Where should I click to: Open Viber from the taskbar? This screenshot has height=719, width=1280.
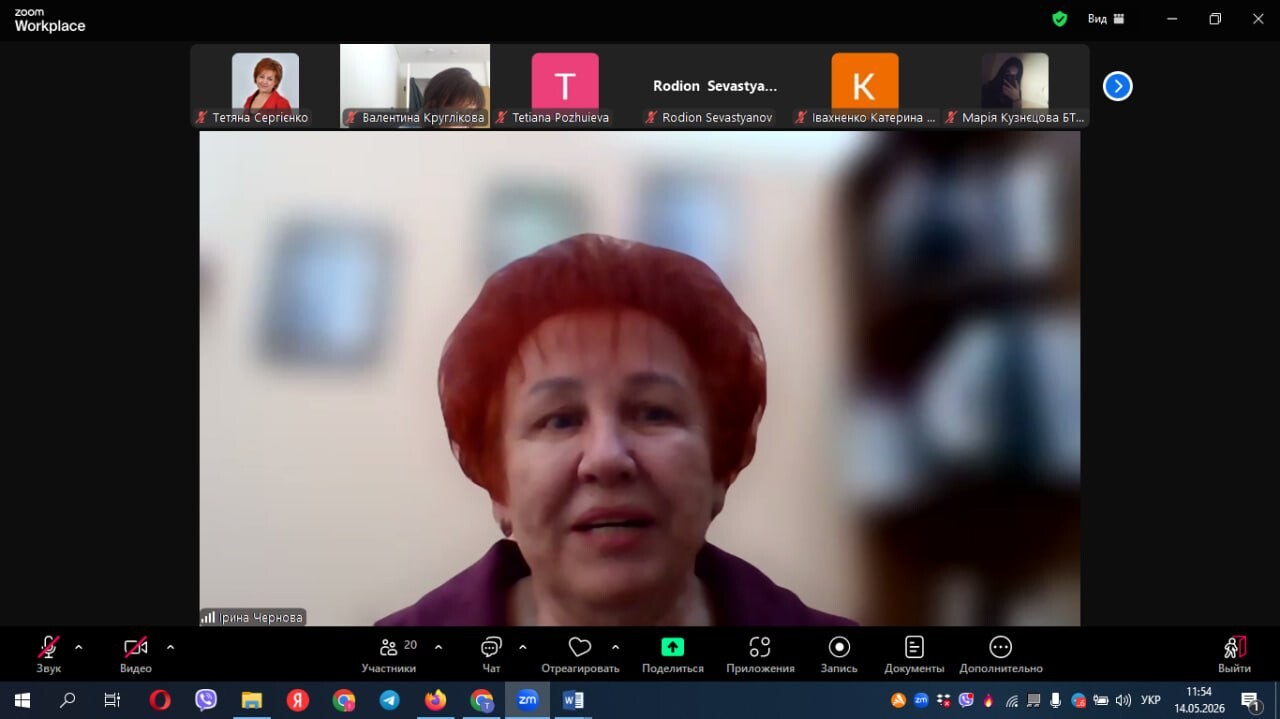206,700
